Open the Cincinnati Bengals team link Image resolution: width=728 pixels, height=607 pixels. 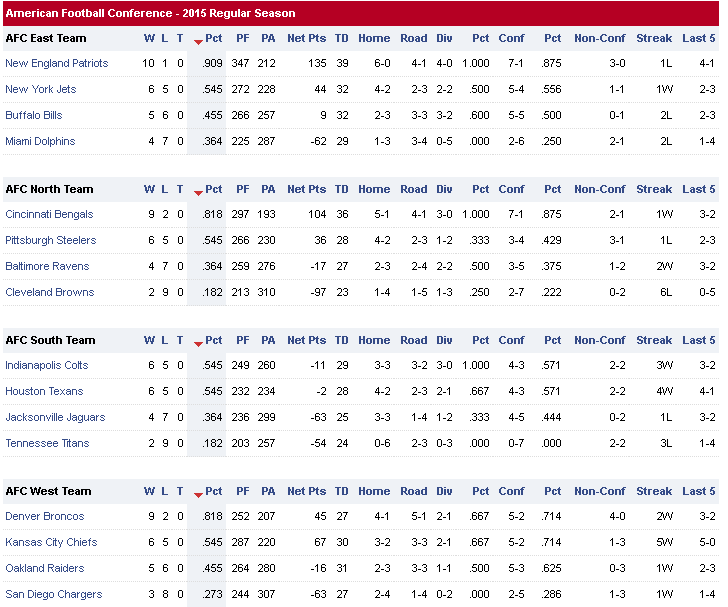(x=49, y=214)
